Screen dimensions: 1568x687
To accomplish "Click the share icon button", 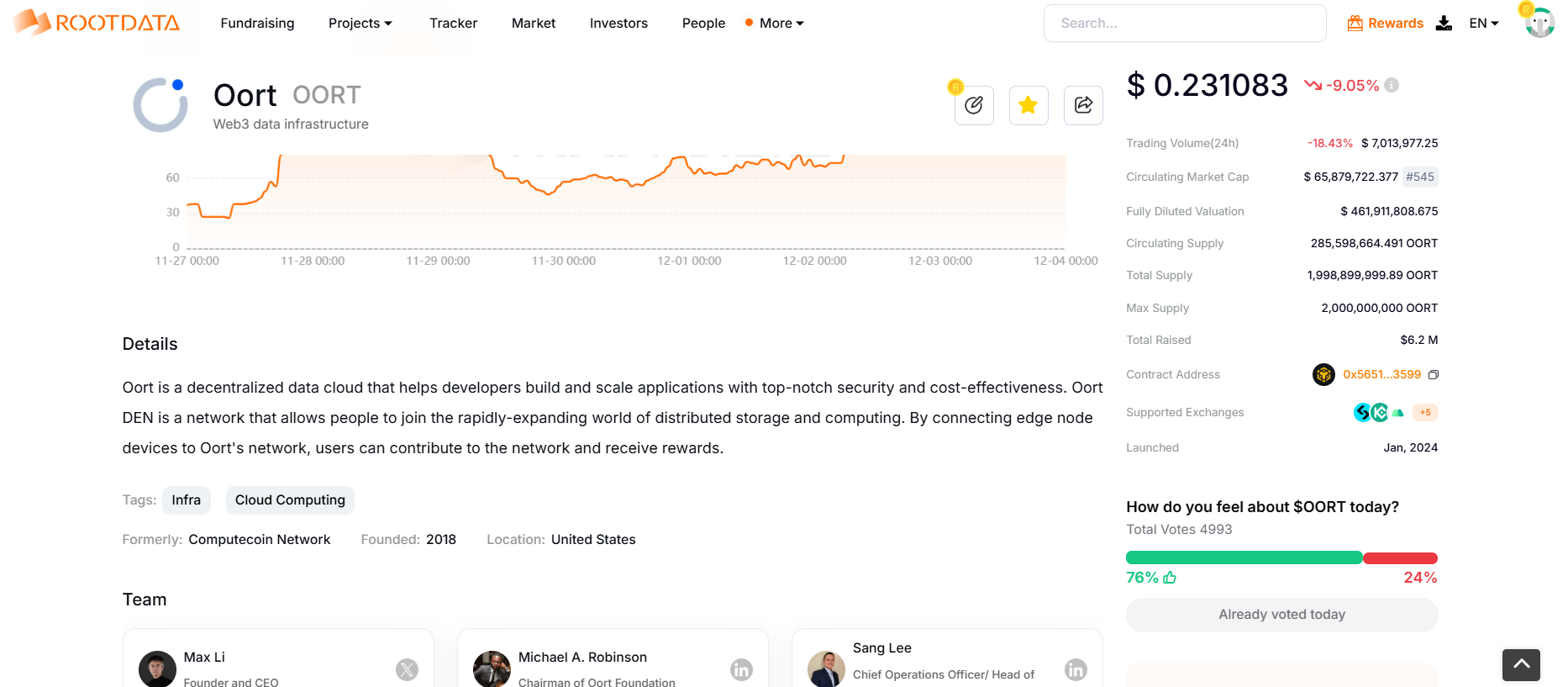I will [x=1083, y=105].
